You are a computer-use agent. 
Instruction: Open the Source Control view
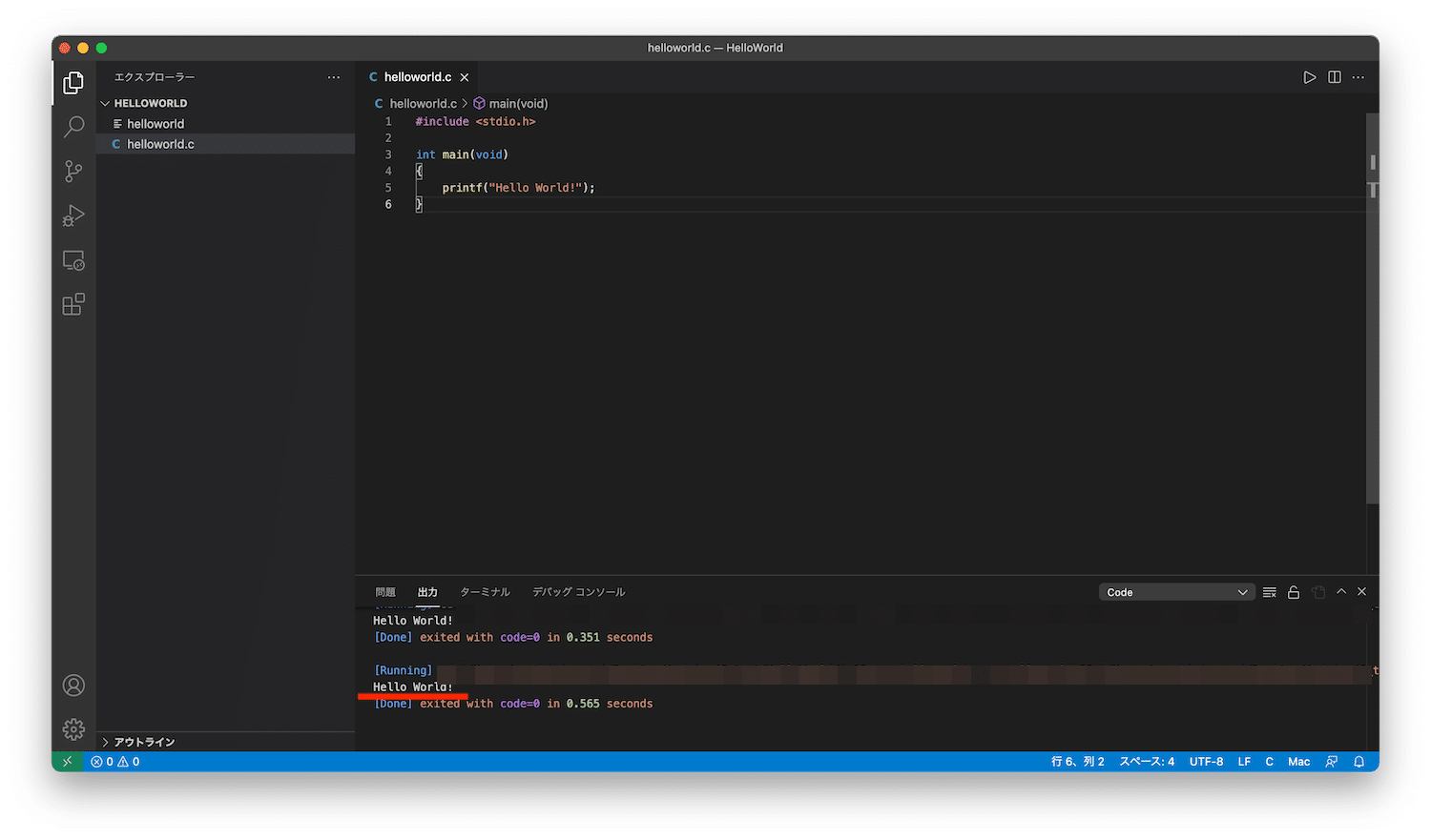73,172
